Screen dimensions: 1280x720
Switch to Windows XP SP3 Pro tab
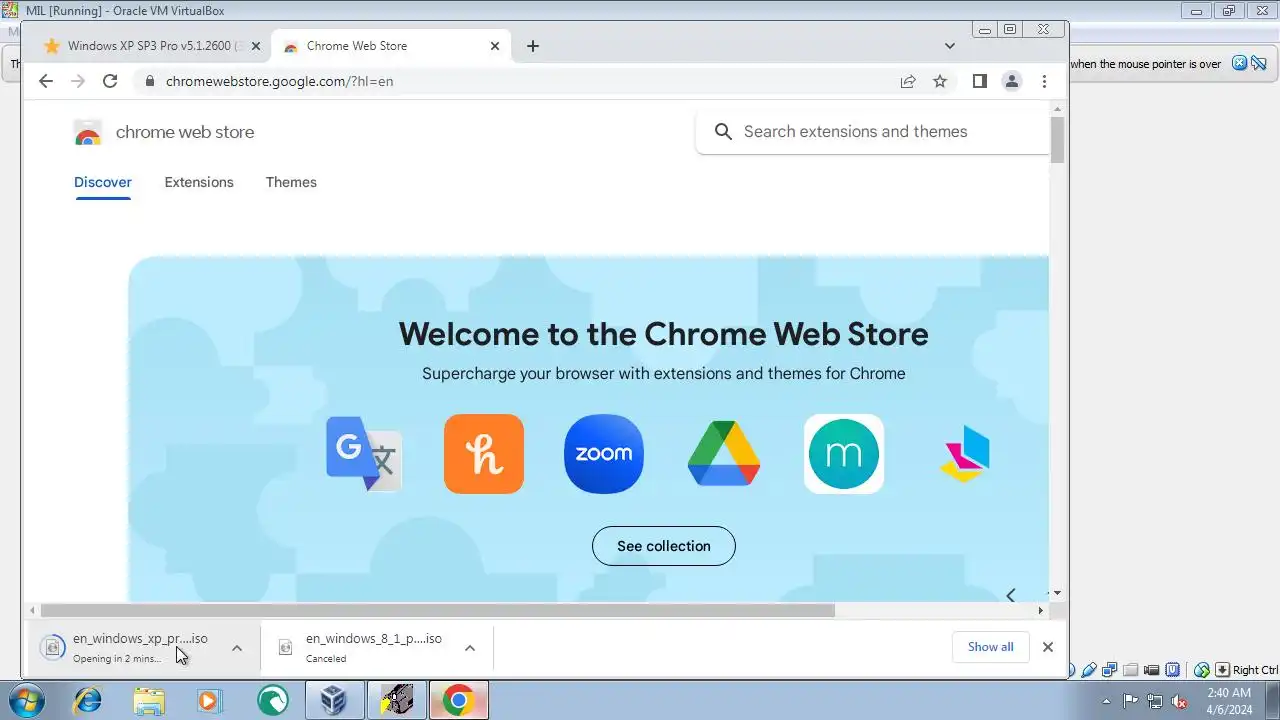pos(150,46)
